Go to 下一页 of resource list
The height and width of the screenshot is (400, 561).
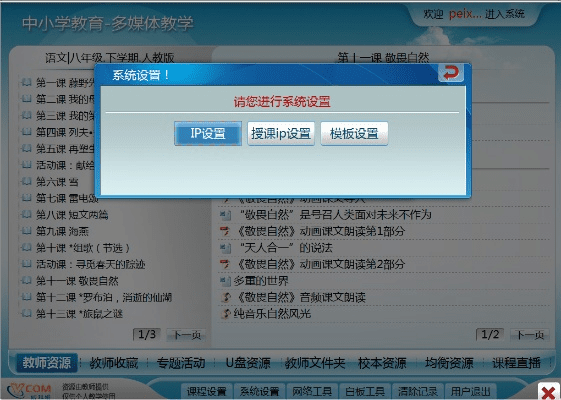click(x=531, y=335)
